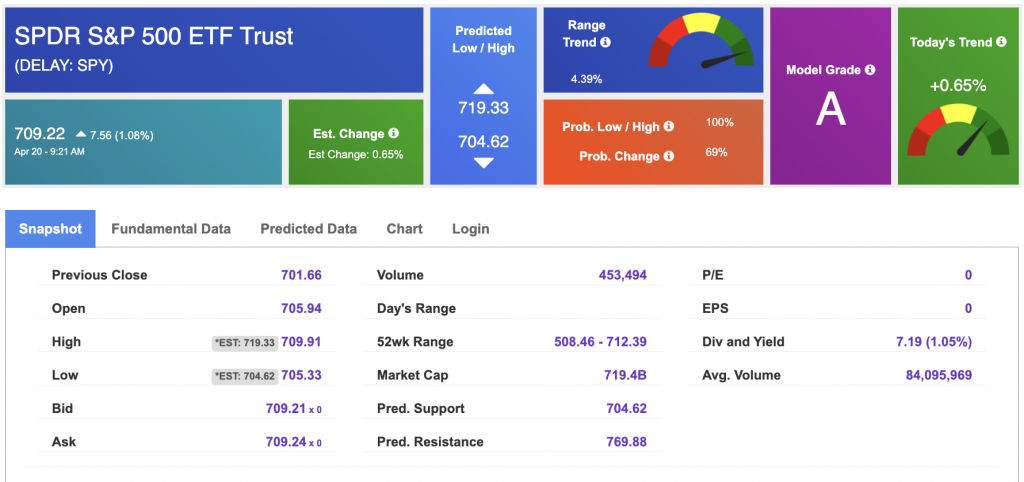
Task: Click the SPDR S&P 500 ETF Trust title
Action: (x=154, y=37)
